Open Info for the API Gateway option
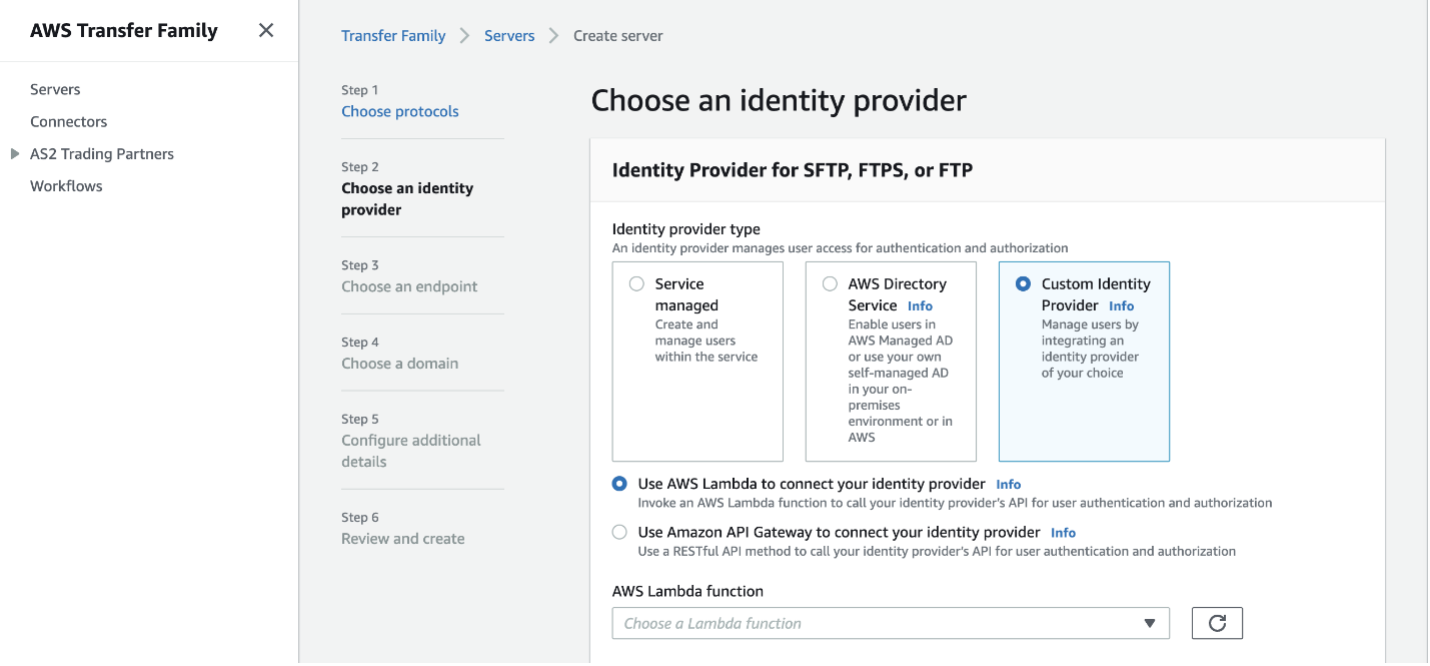Viewport: 1430px width, 666px height. (1063, 532)
